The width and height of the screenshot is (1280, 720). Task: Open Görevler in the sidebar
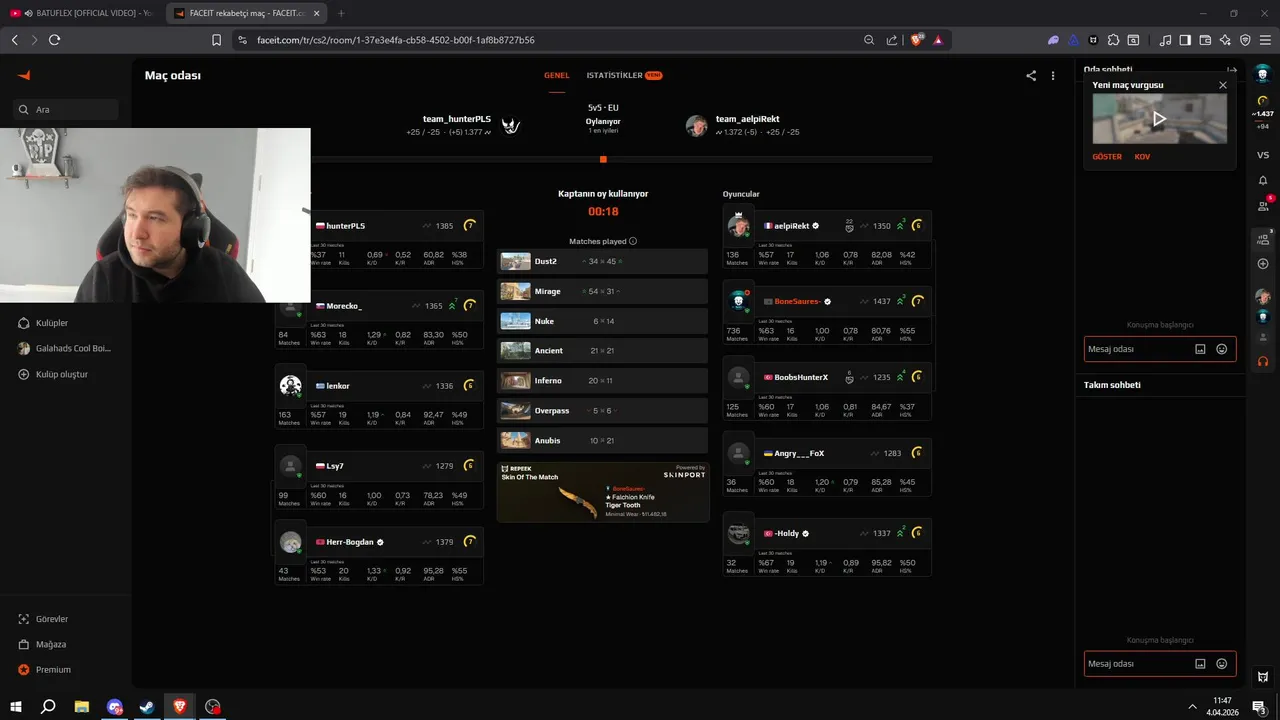click(x=44, y=619)
